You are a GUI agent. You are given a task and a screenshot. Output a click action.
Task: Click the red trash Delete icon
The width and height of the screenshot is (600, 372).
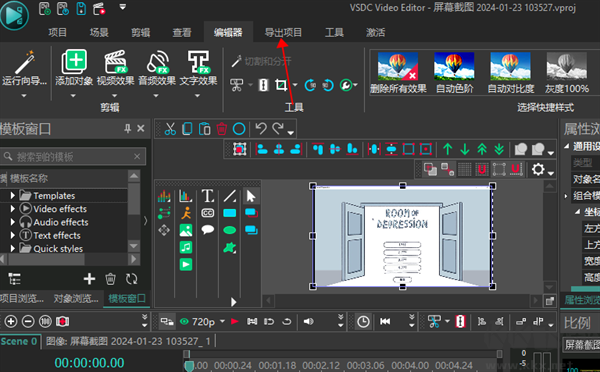point(222,129)
